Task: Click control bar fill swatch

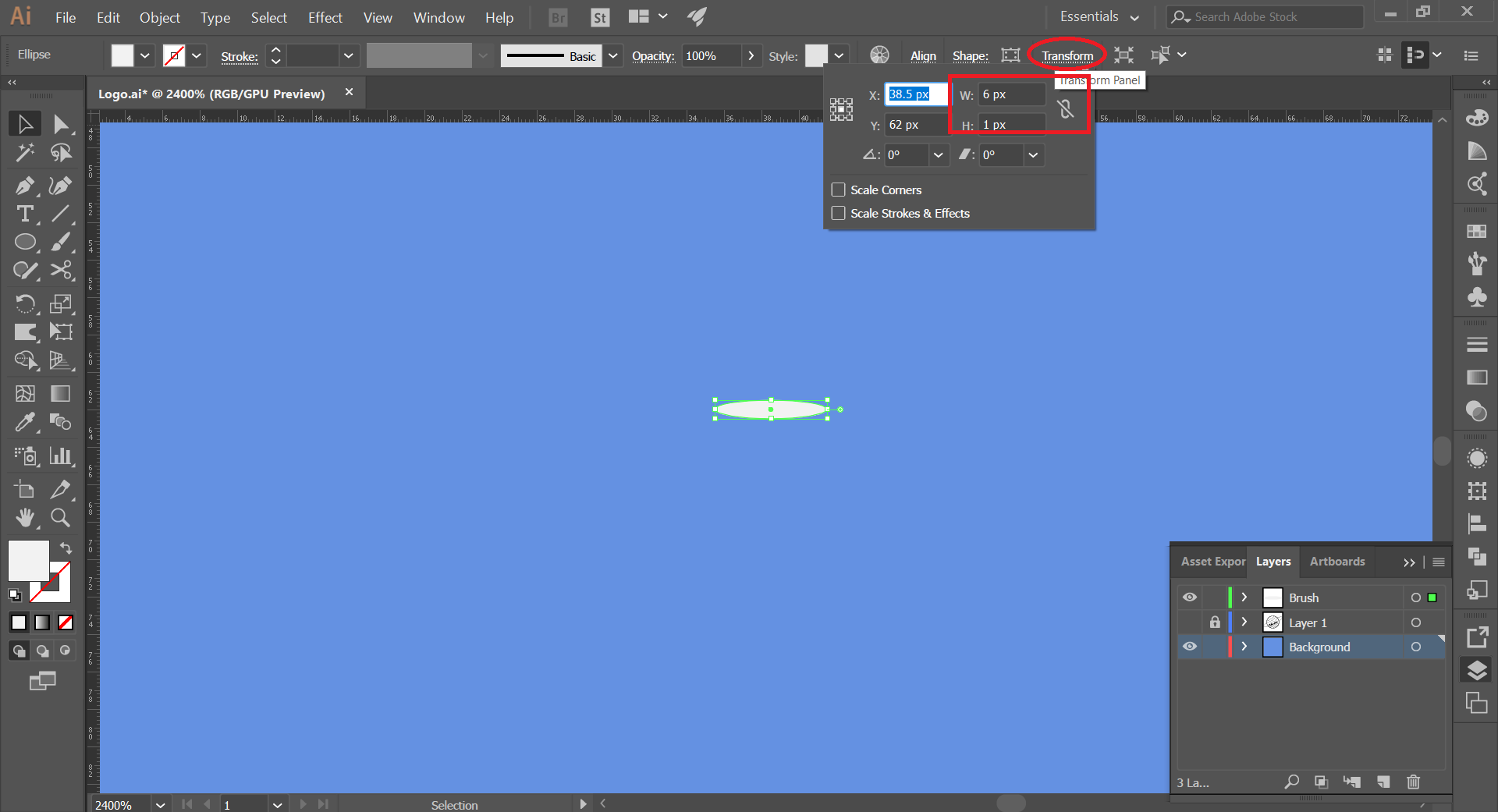Action: tap(122, 55)
